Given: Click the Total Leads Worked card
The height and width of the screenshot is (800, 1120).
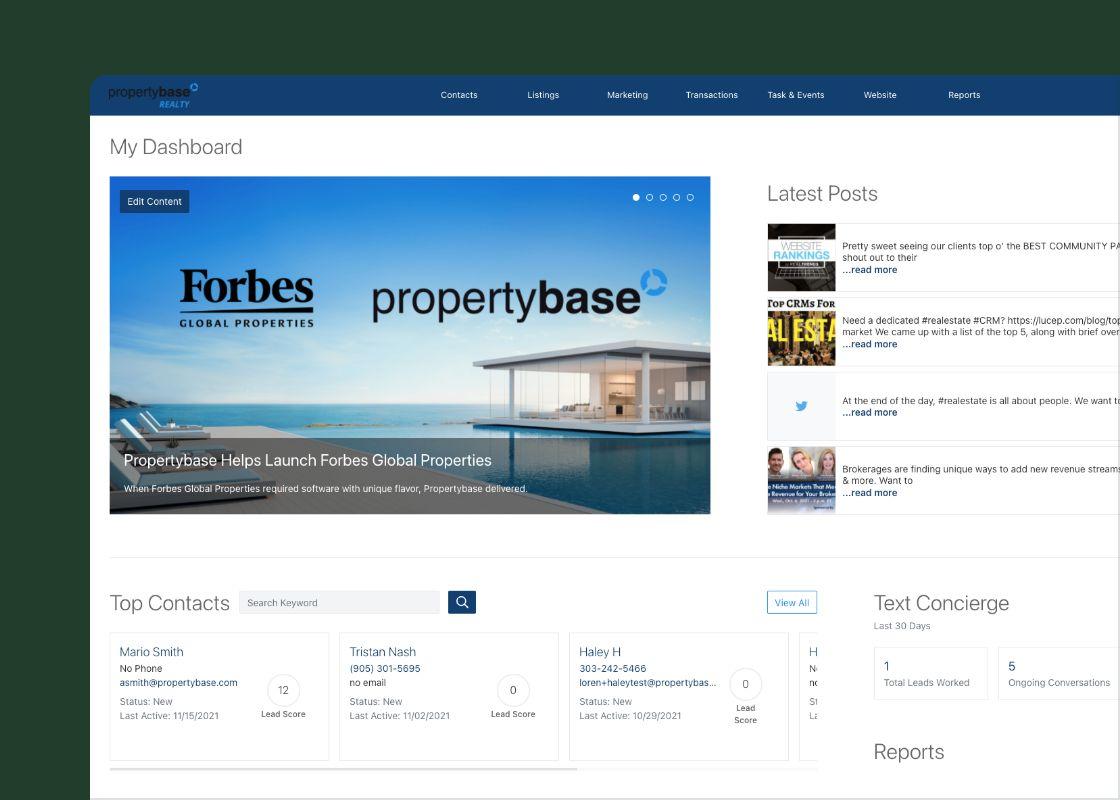Looking at the screenshot, I should coord(931,674).
